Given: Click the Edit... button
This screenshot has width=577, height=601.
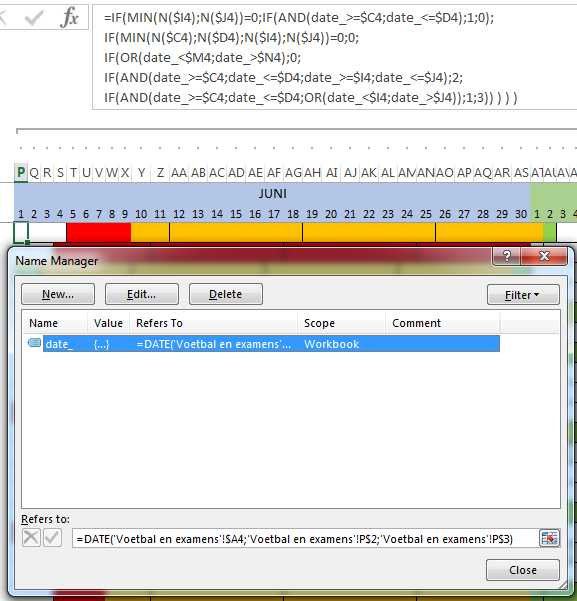Looking at the screenshot, I should (141, 294).
